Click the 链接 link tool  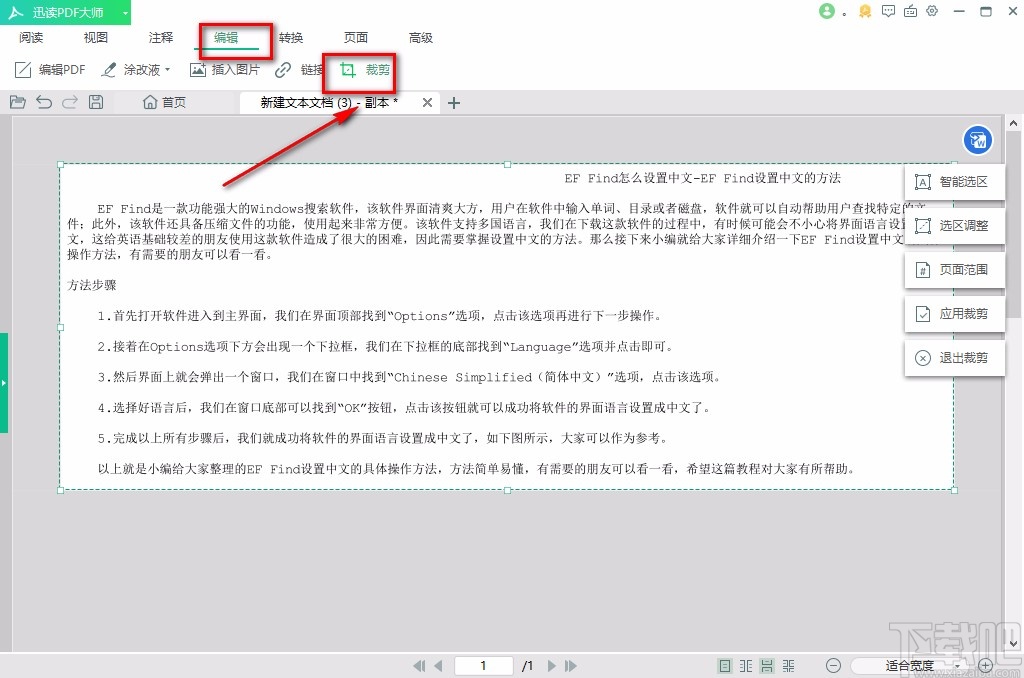299,69
